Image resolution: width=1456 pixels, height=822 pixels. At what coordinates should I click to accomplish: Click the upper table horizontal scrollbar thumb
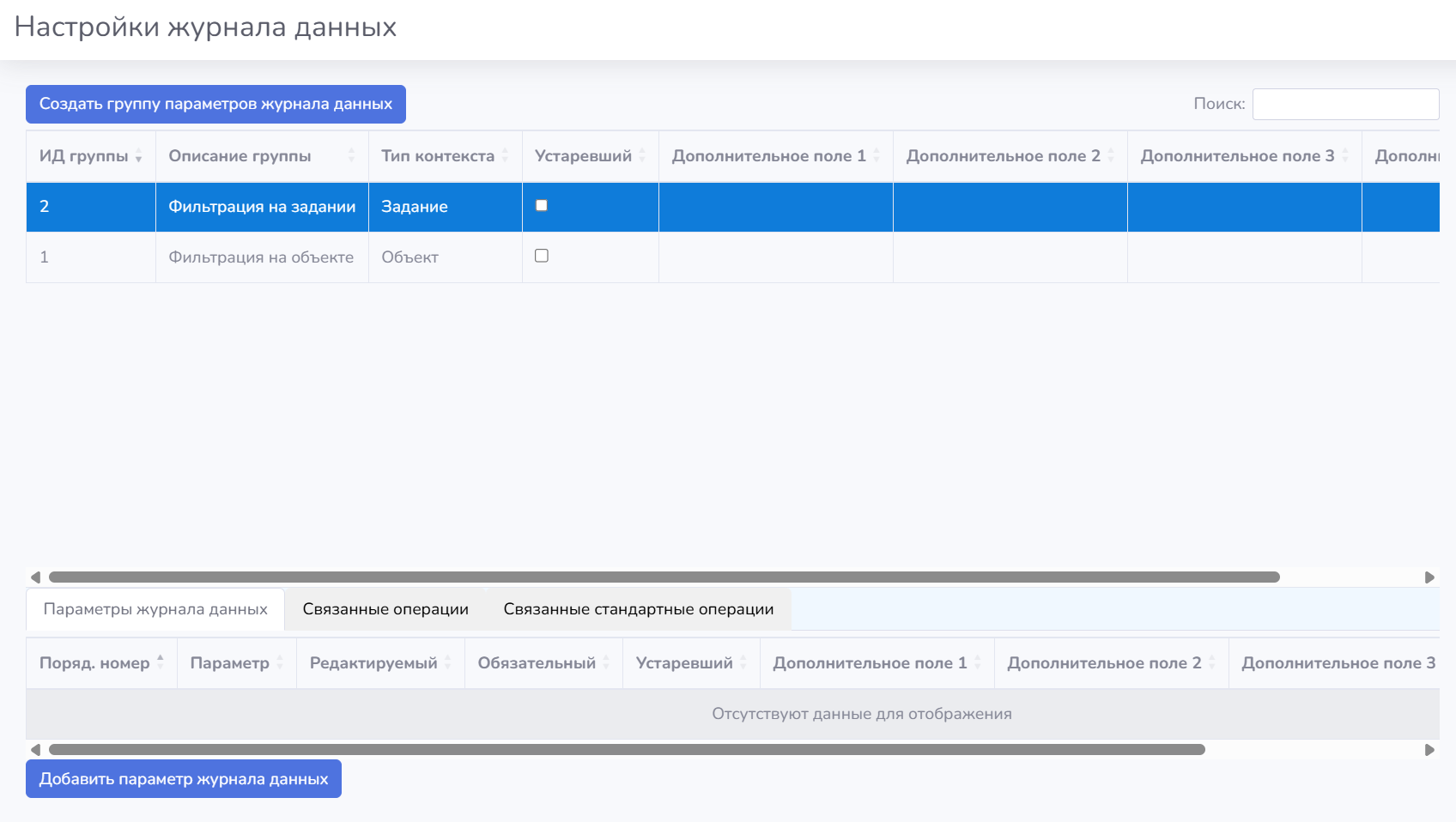click(664, 577)
